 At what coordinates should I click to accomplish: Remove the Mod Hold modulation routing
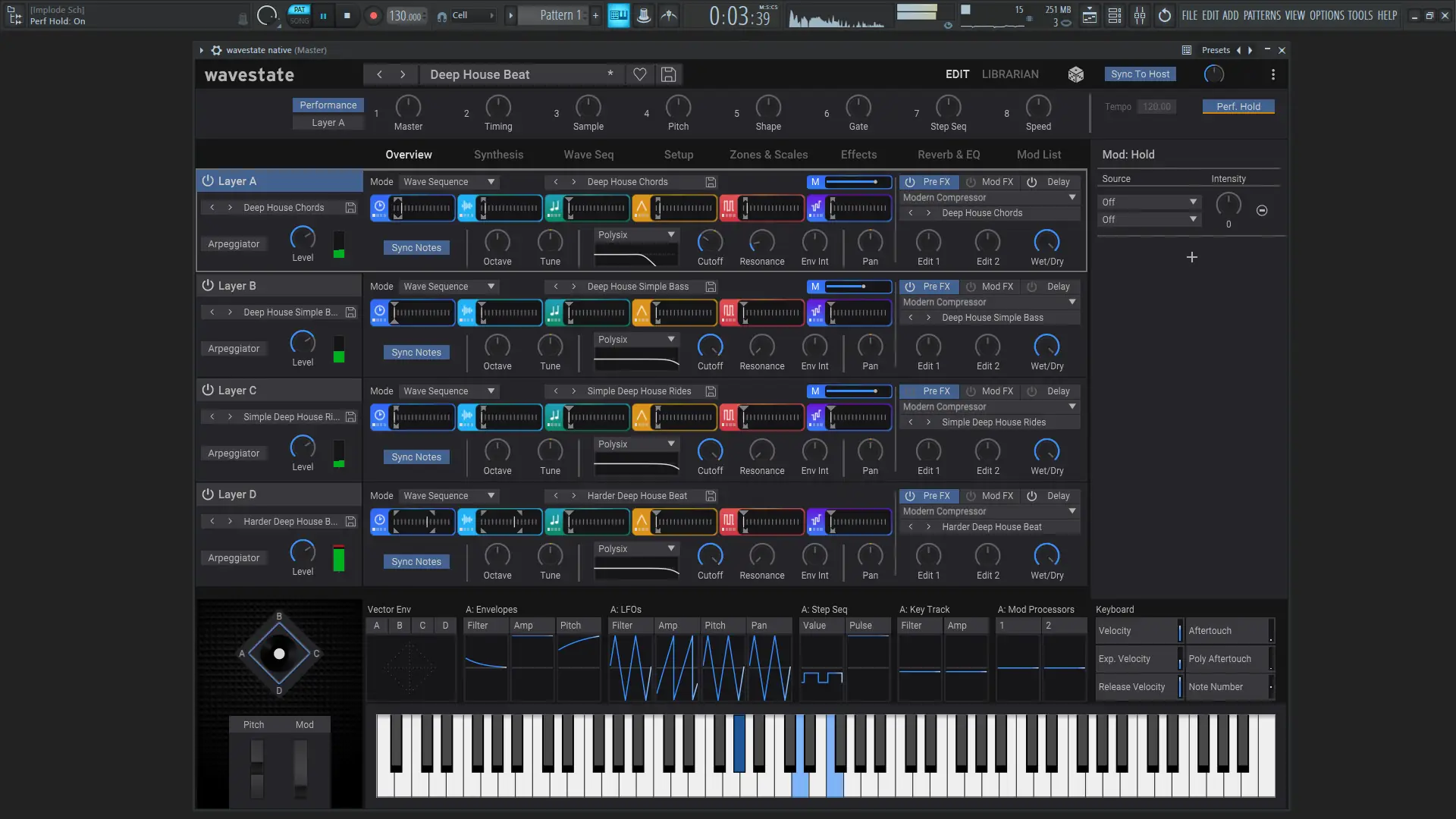[x=1262, y=211]
